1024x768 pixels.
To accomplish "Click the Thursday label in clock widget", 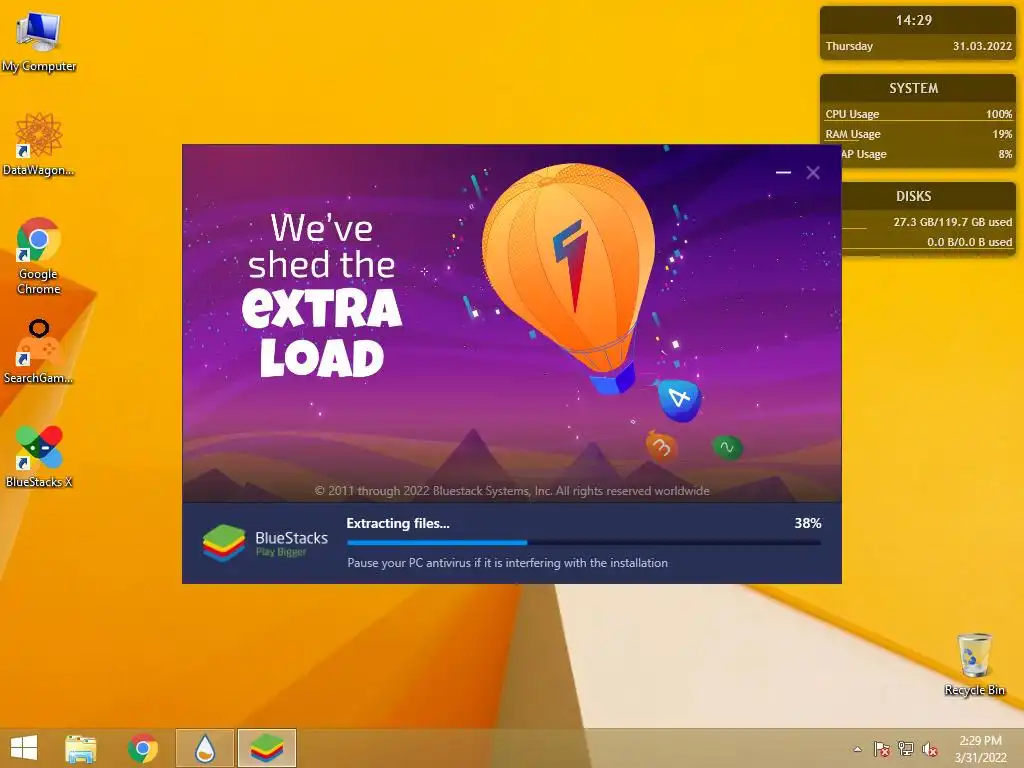I will 849,46.
